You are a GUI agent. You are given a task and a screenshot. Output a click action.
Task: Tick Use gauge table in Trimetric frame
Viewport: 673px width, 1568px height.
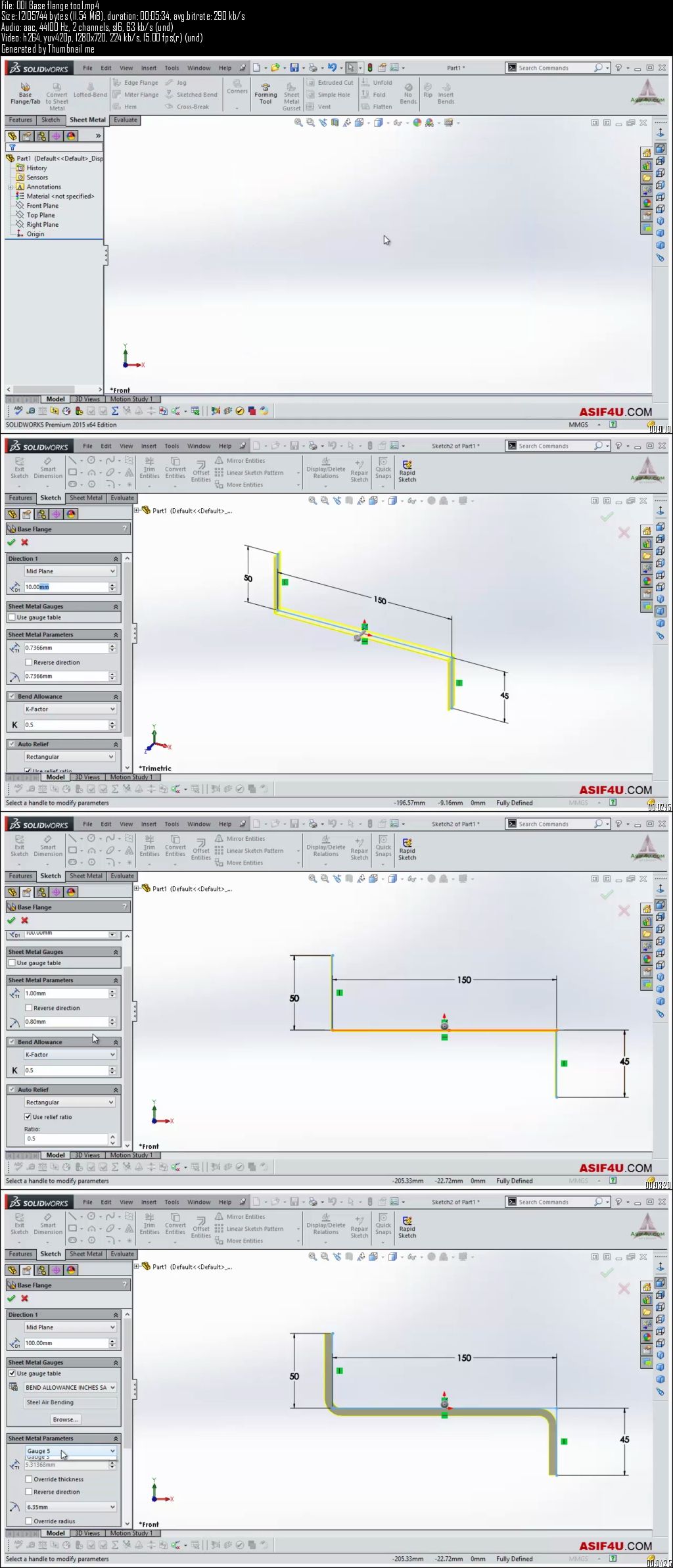pyautogui.click(x=12, y=617)
